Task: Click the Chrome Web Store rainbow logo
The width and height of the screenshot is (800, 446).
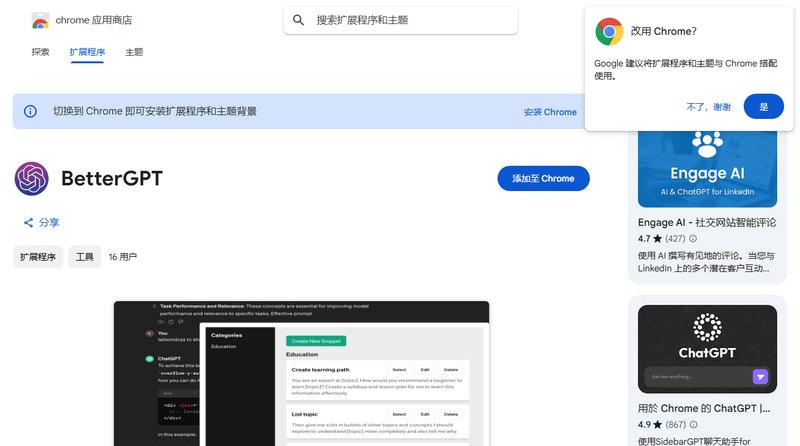Action: tap(41, 20)
